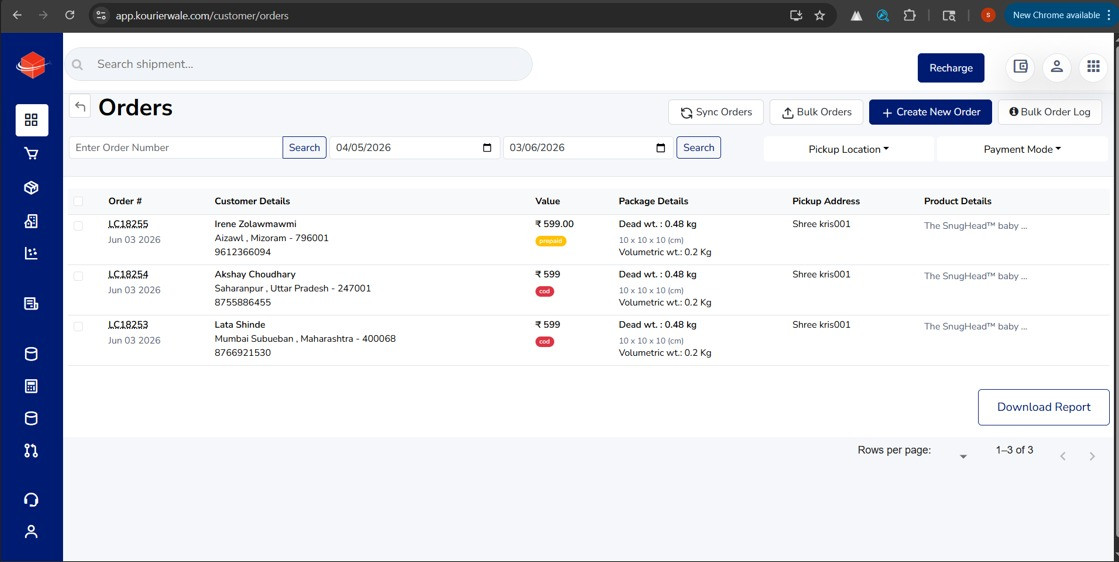Viewport: 1119px width, 562px height.
Task: Open the user profile icon in sidebar
Action: (31, 531)
